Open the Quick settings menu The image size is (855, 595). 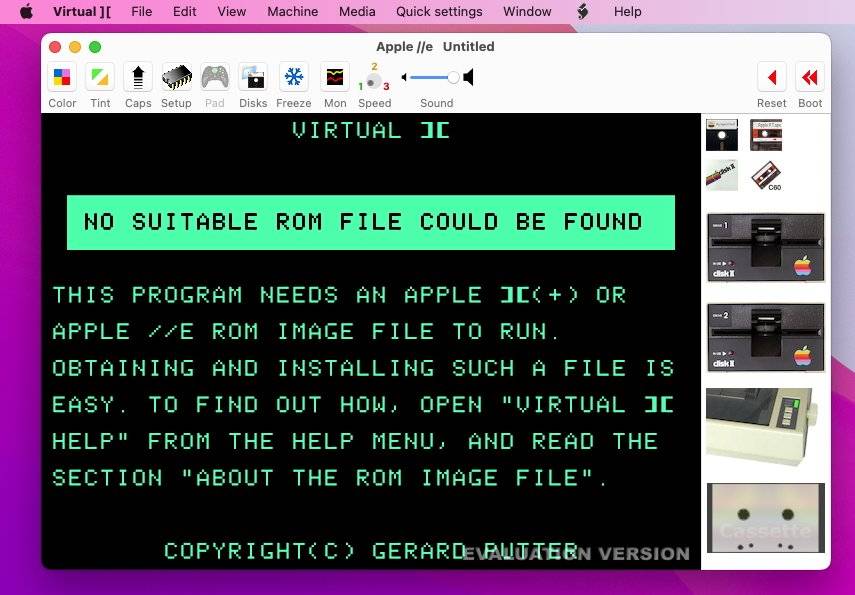click(x=439, y=12)
